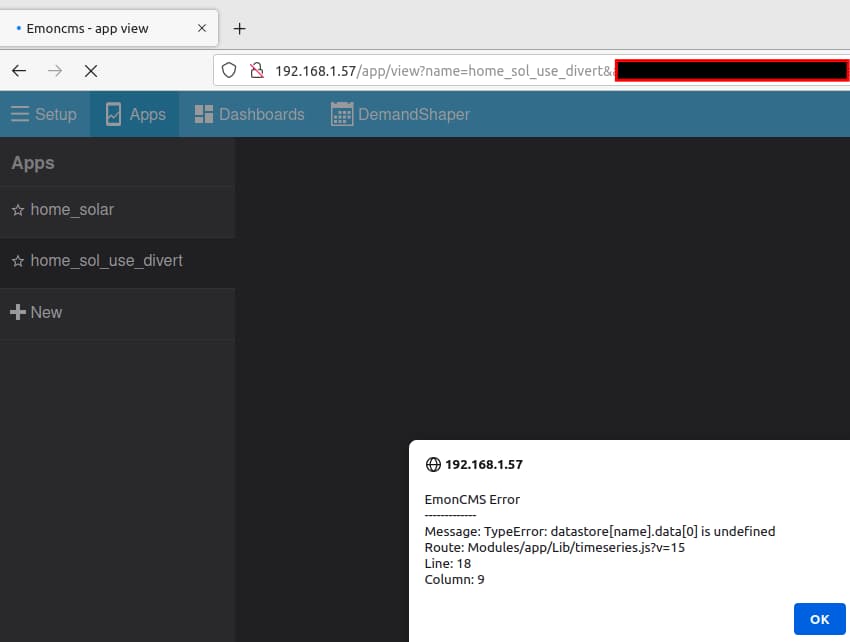The height and width of the screenshot is (642, 850).
Task: Click the Setup hamburger icon
Action: [x=20, y=114]
